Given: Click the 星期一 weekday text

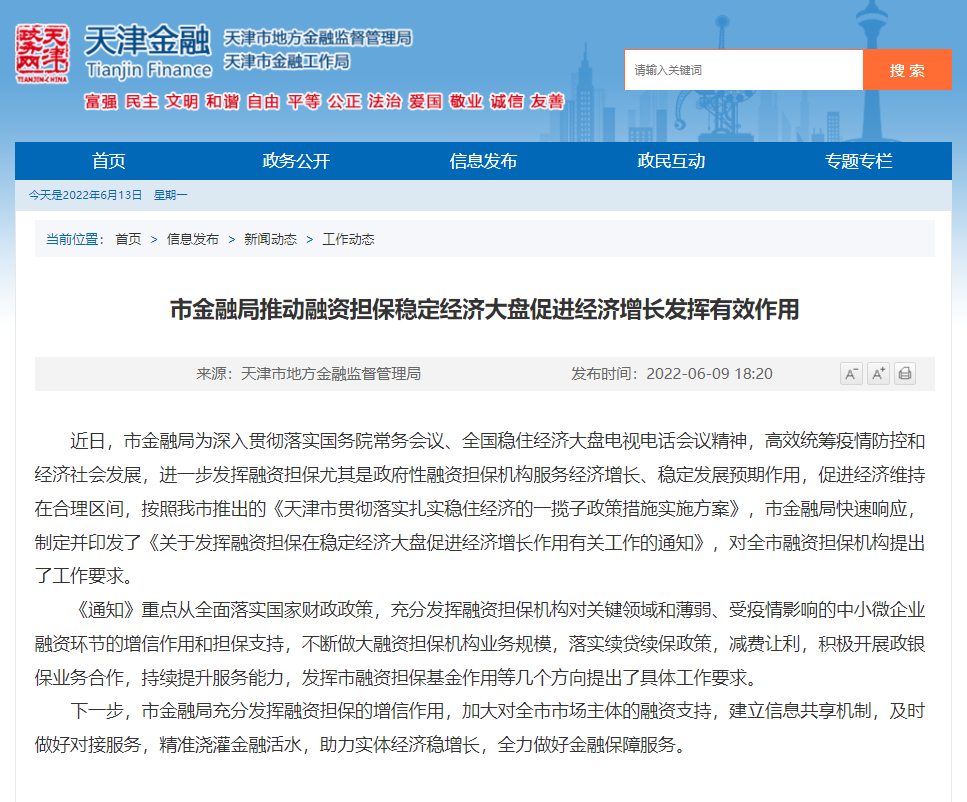Looking at the screenshot, I should [x=170, y=195].
